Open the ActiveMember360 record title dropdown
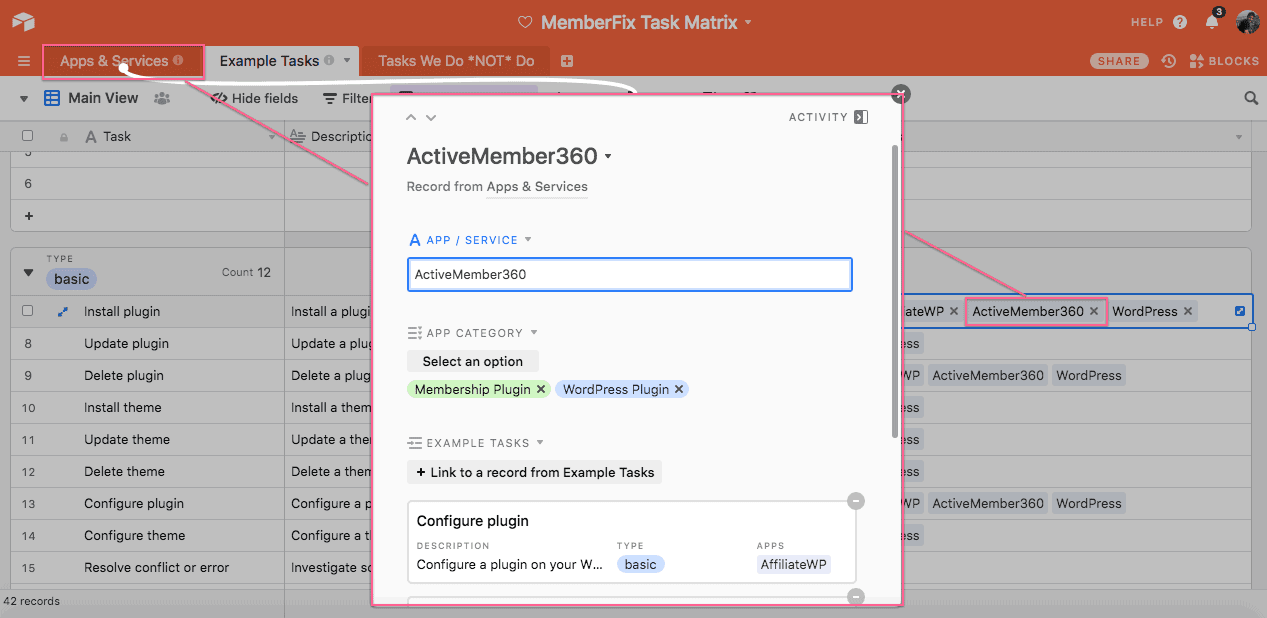 click(x=608, y=157)
